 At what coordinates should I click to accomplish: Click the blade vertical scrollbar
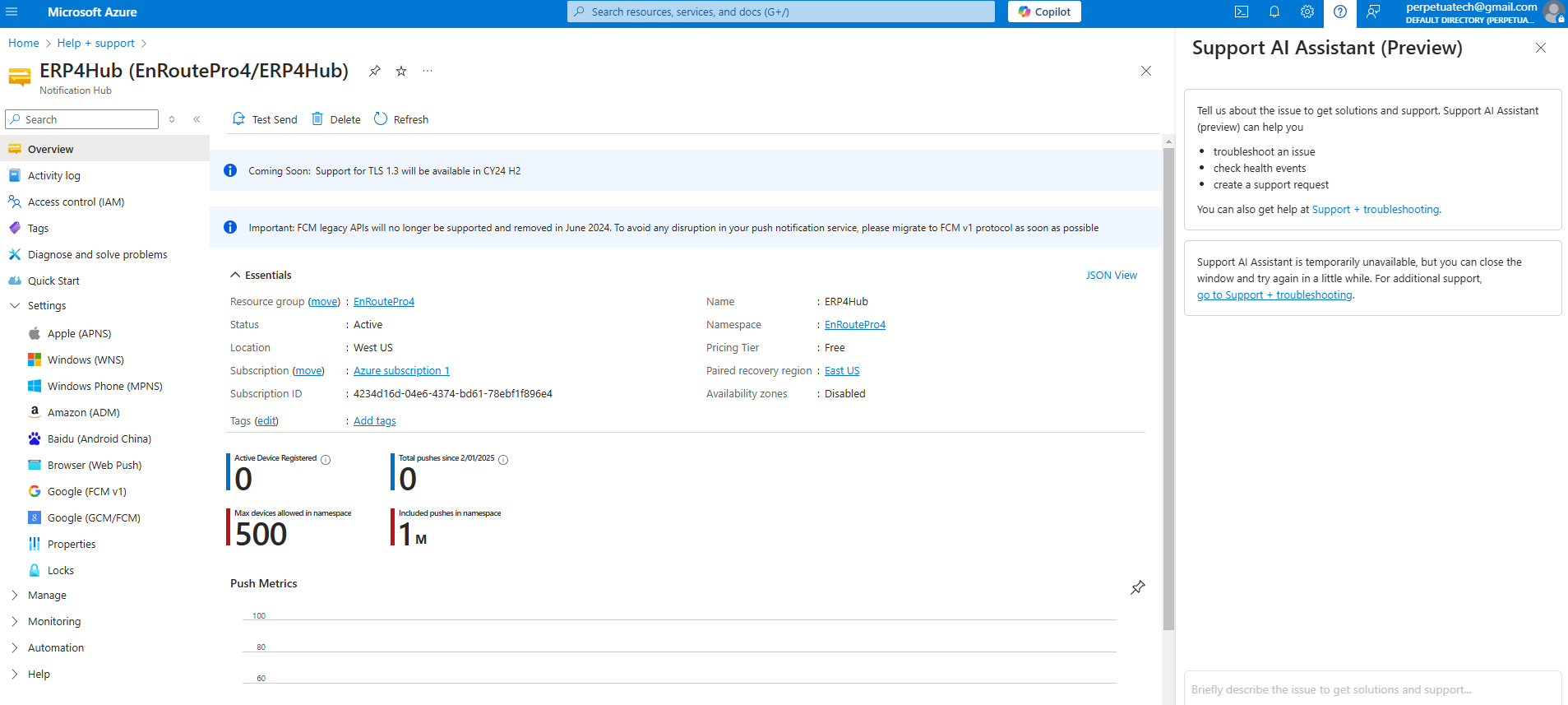pos(1168,388)
